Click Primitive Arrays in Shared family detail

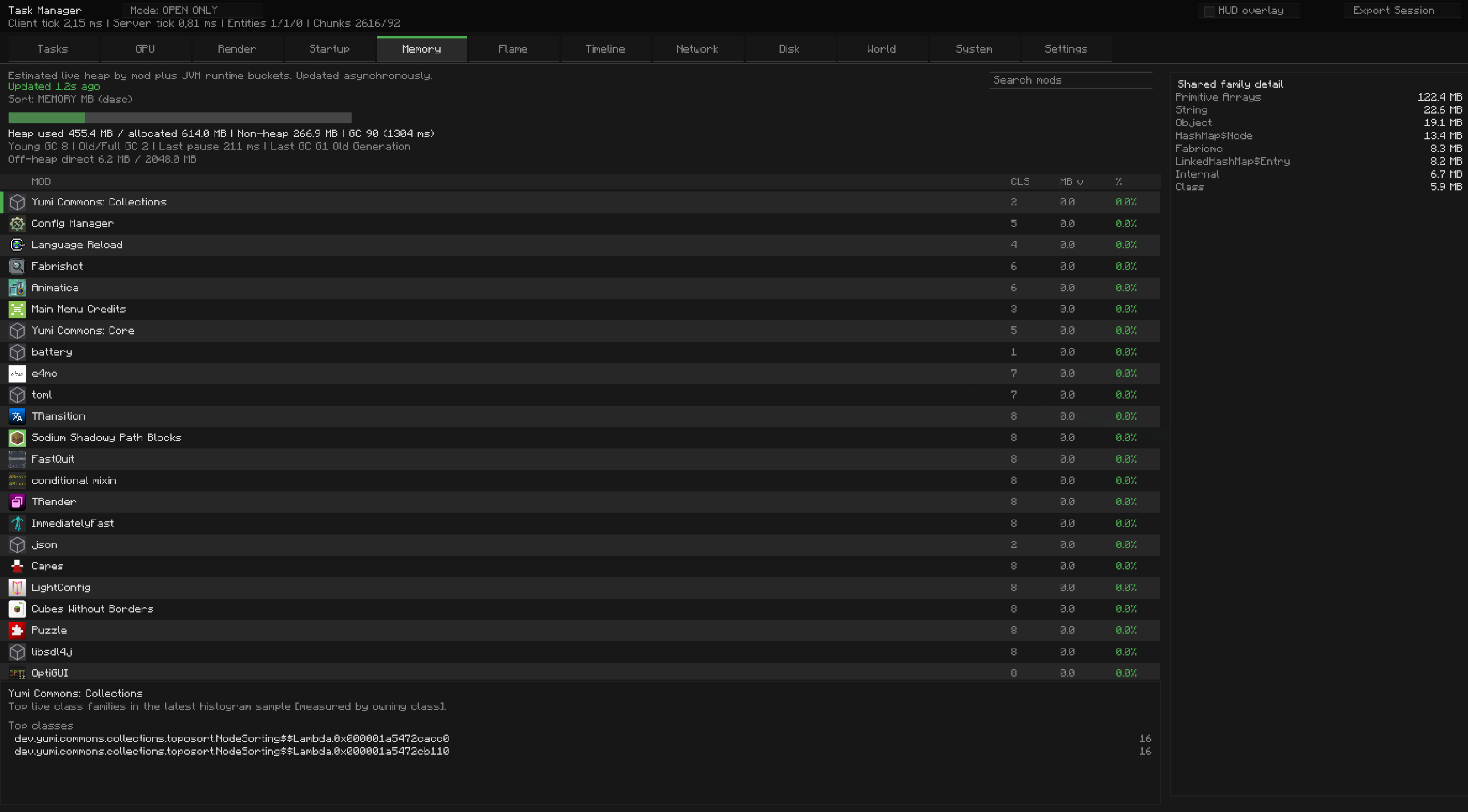coord(1218,97)
